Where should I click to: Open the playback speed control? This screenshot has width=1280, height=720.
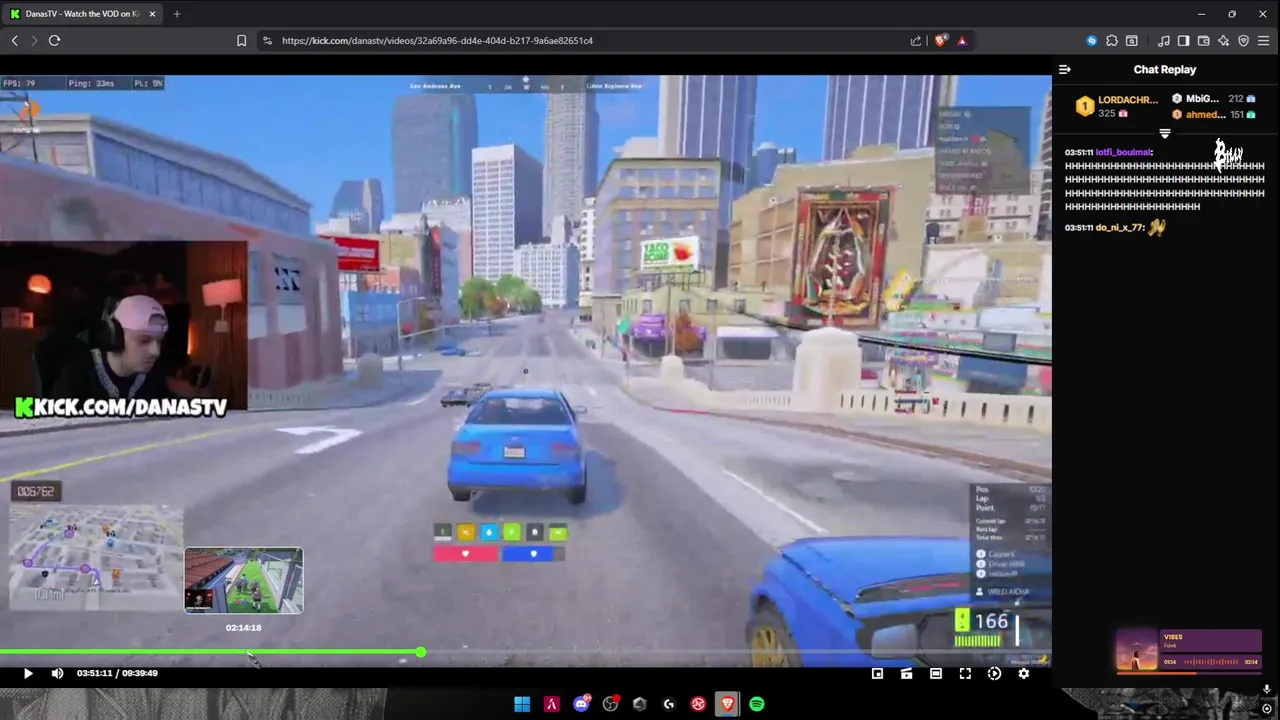(994, 673)
